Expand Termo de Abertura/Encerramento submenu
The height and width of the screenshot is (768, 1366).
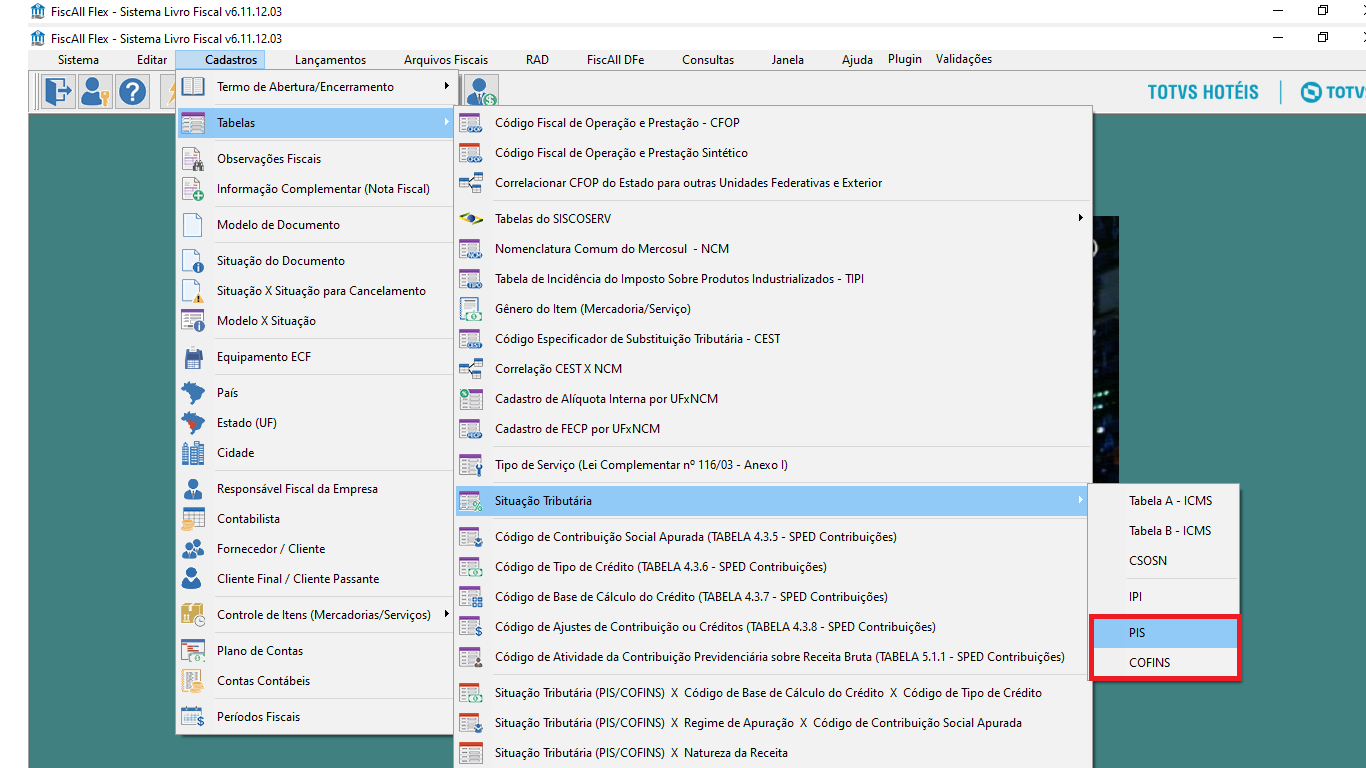point(315,87)
